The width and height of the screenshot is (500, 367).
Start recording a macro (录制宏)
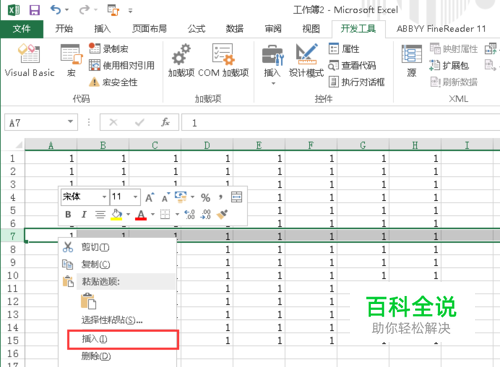(109, 49)
